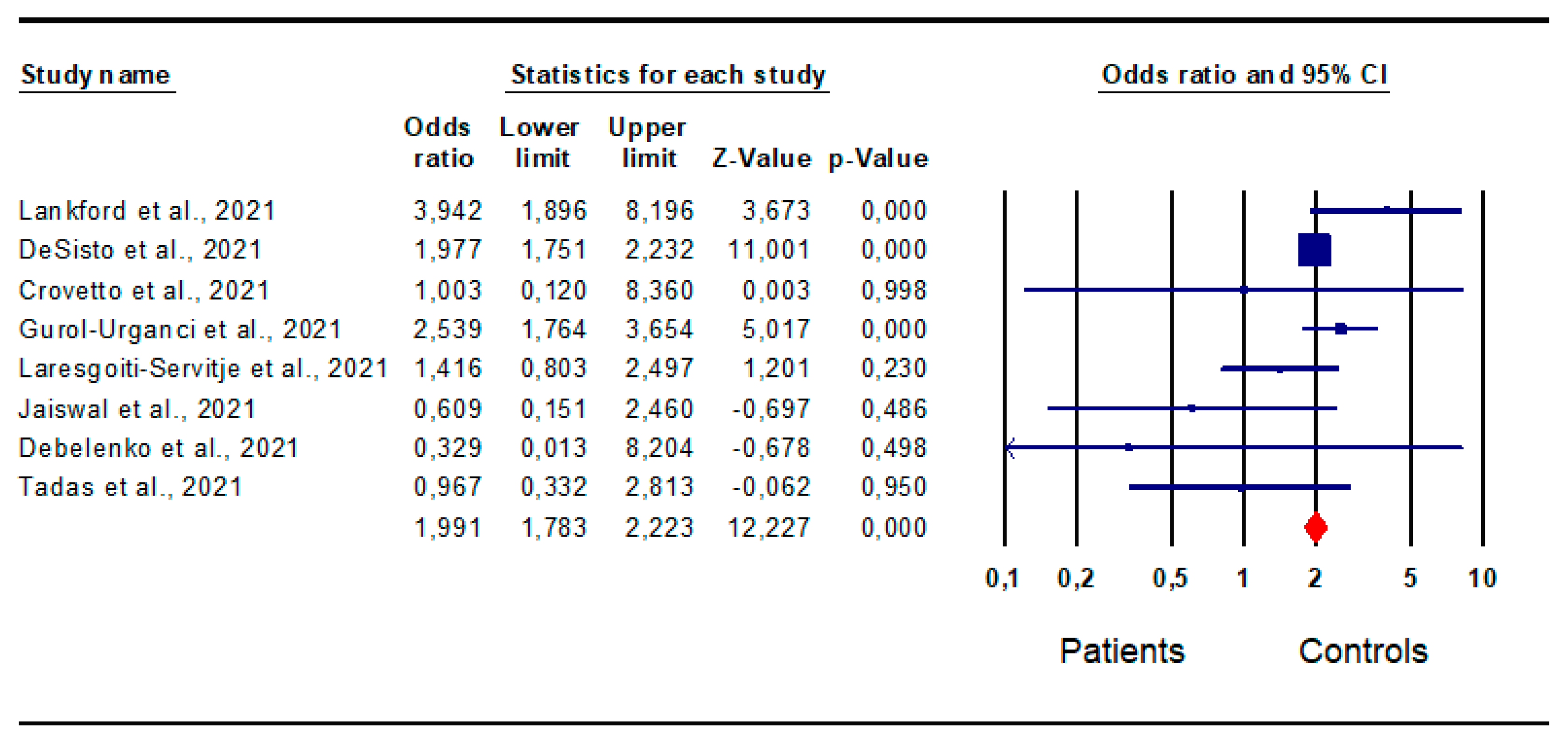Click the "Statistics for each study" heading
Screen dimensions: 1568x742
click(x=668, y=75)
